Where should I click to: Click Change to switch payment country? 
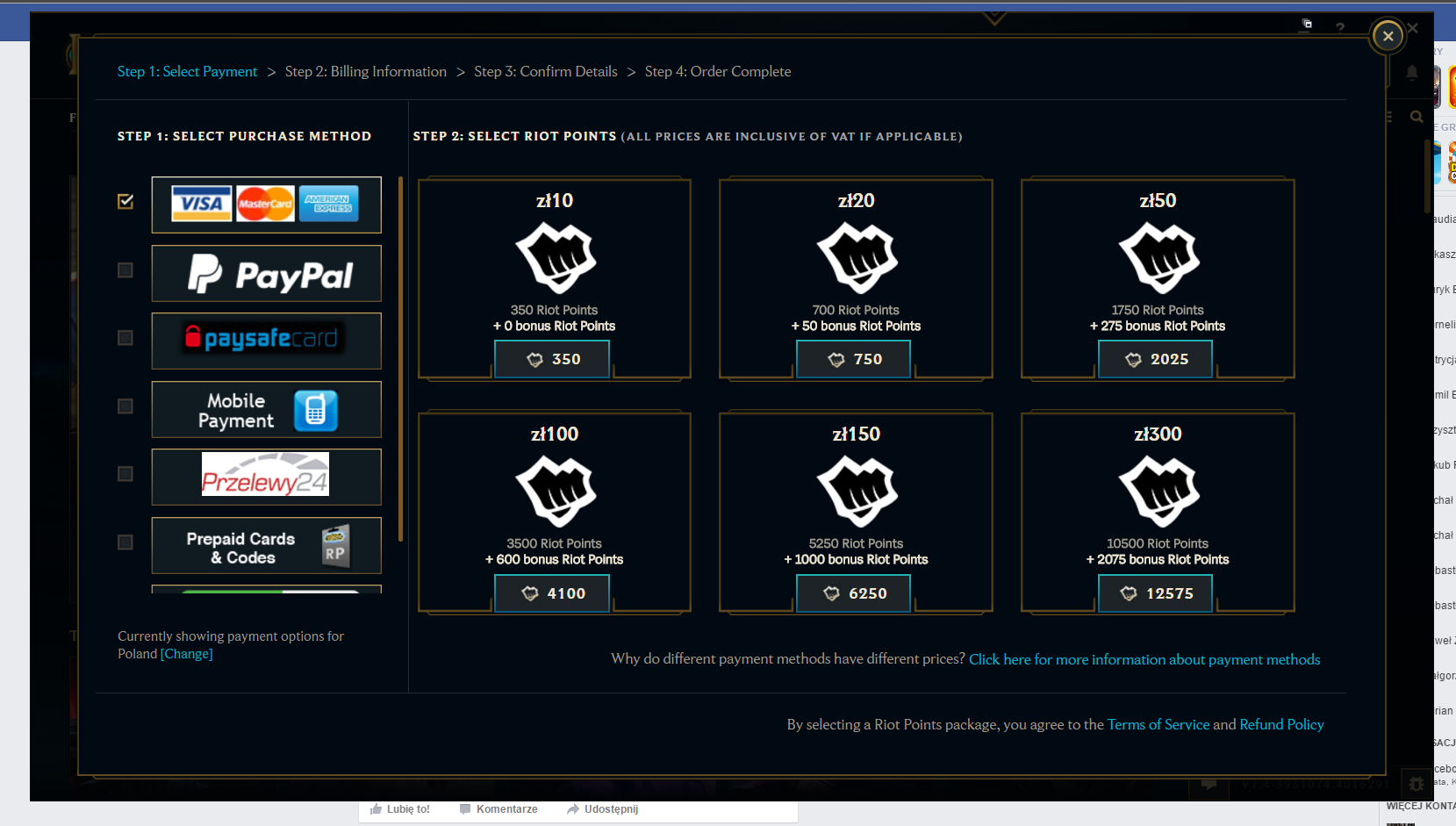point(186,654)
